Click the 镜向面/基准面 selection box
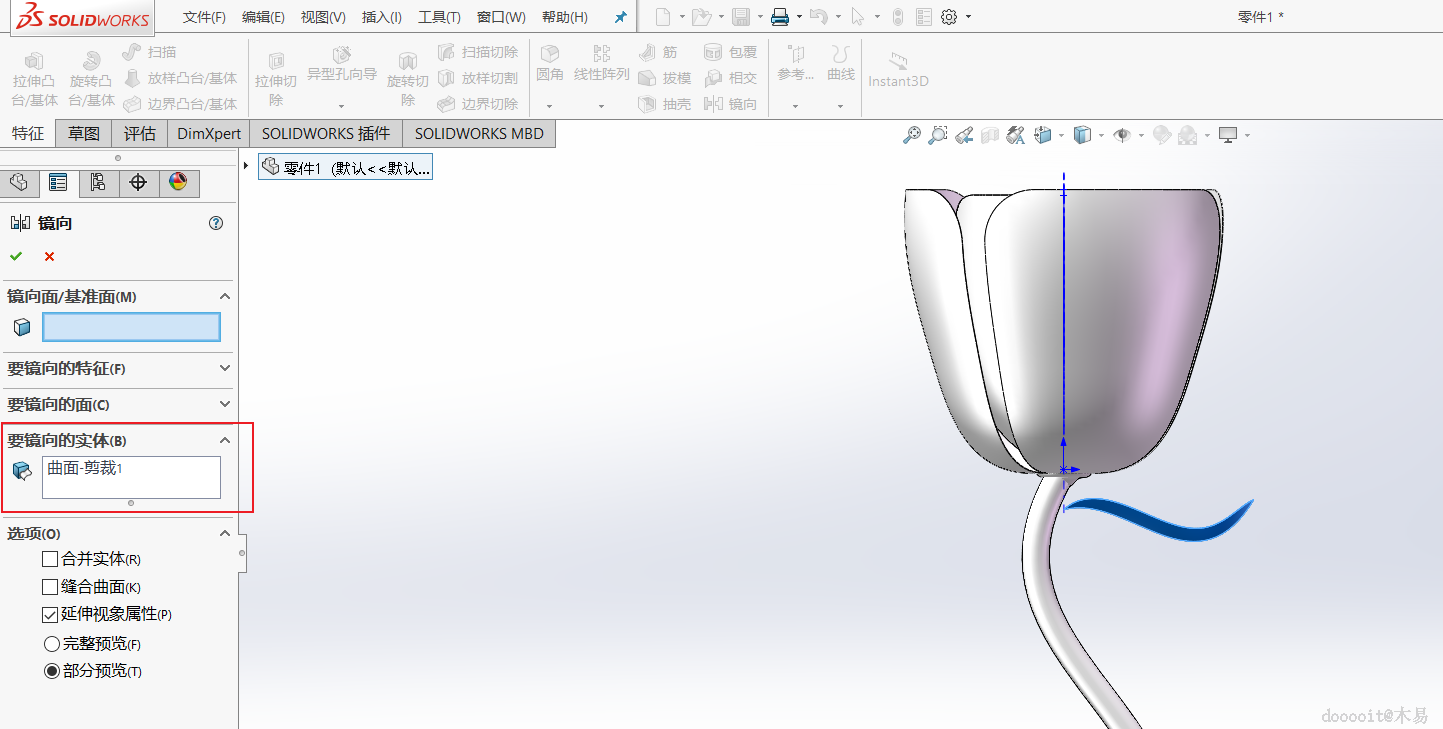The height and width of the screenshot is (729, 1443). pos(131,327)
